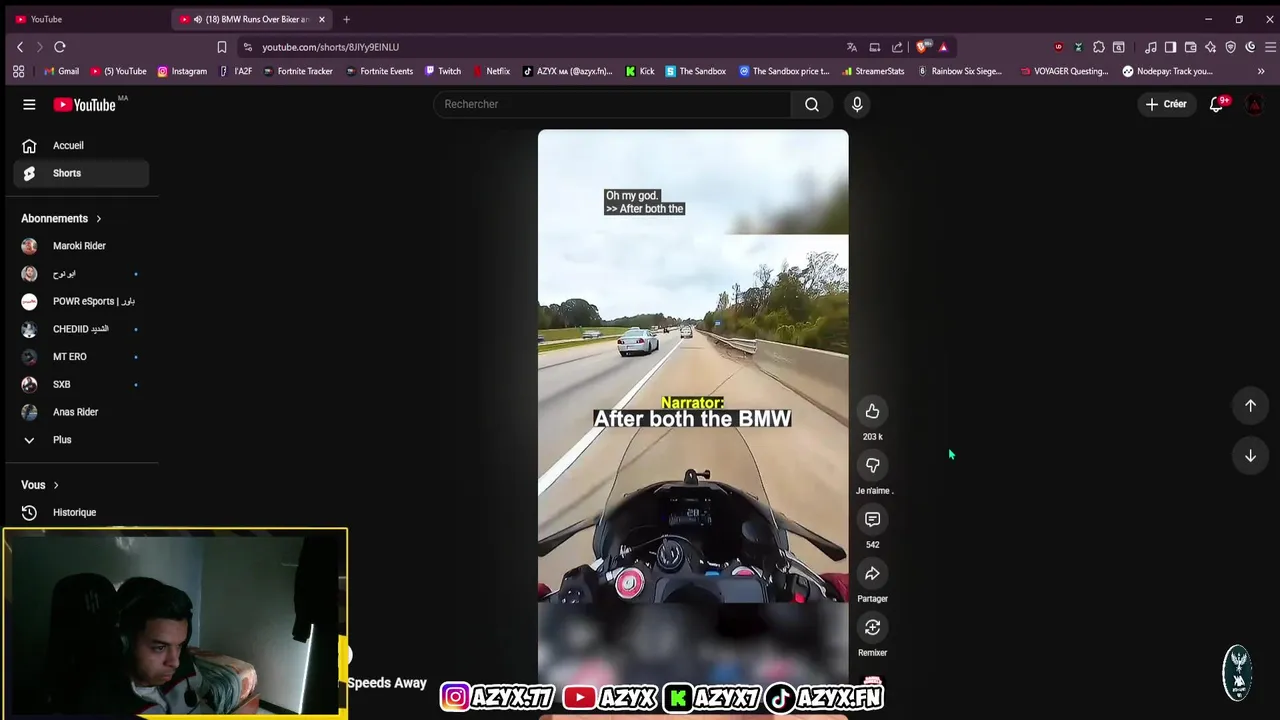Screen dimensions: 1280x720
Task: Open the comments panel showing 542
Action: [872, 519]
